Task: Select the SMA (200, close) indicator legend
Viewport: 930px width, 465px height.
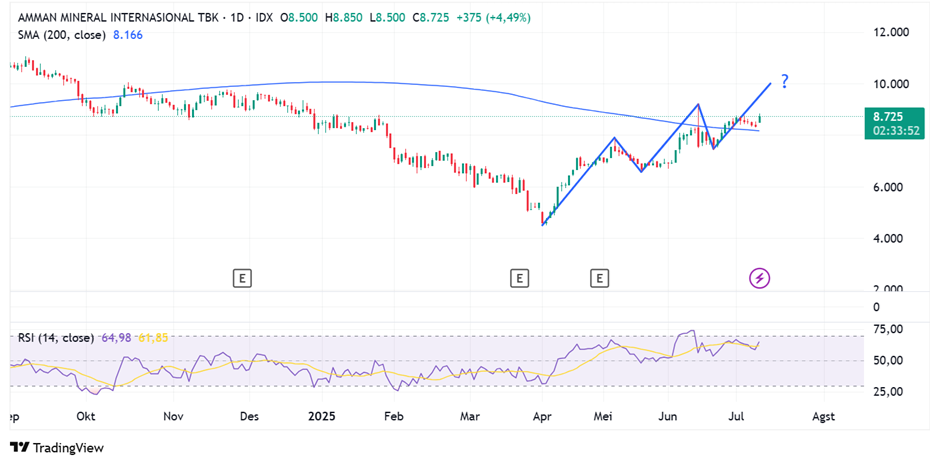Action: pos(62,34)
